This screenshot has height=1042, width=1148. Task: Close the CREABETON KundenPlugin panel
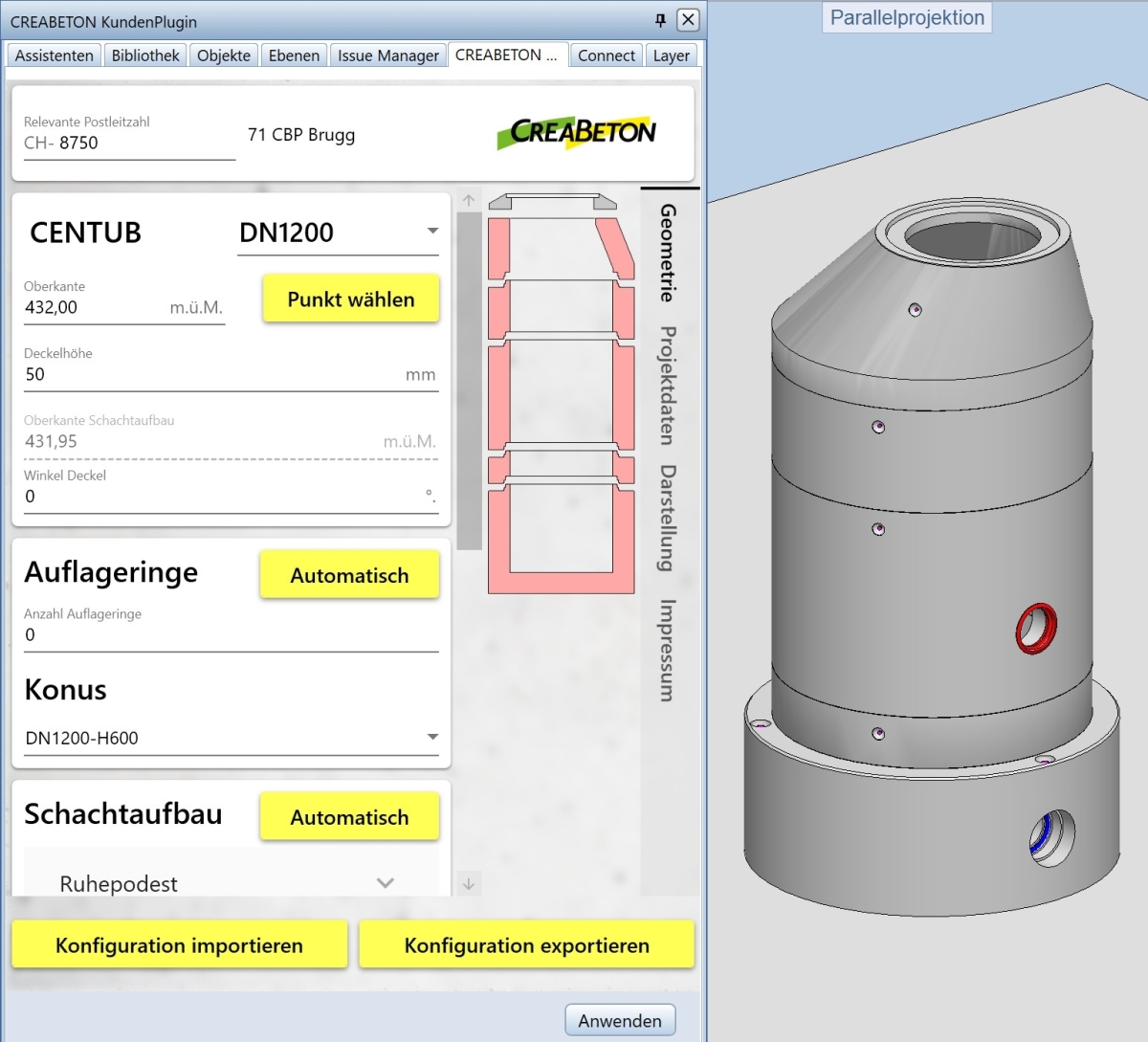pos(688,20)
